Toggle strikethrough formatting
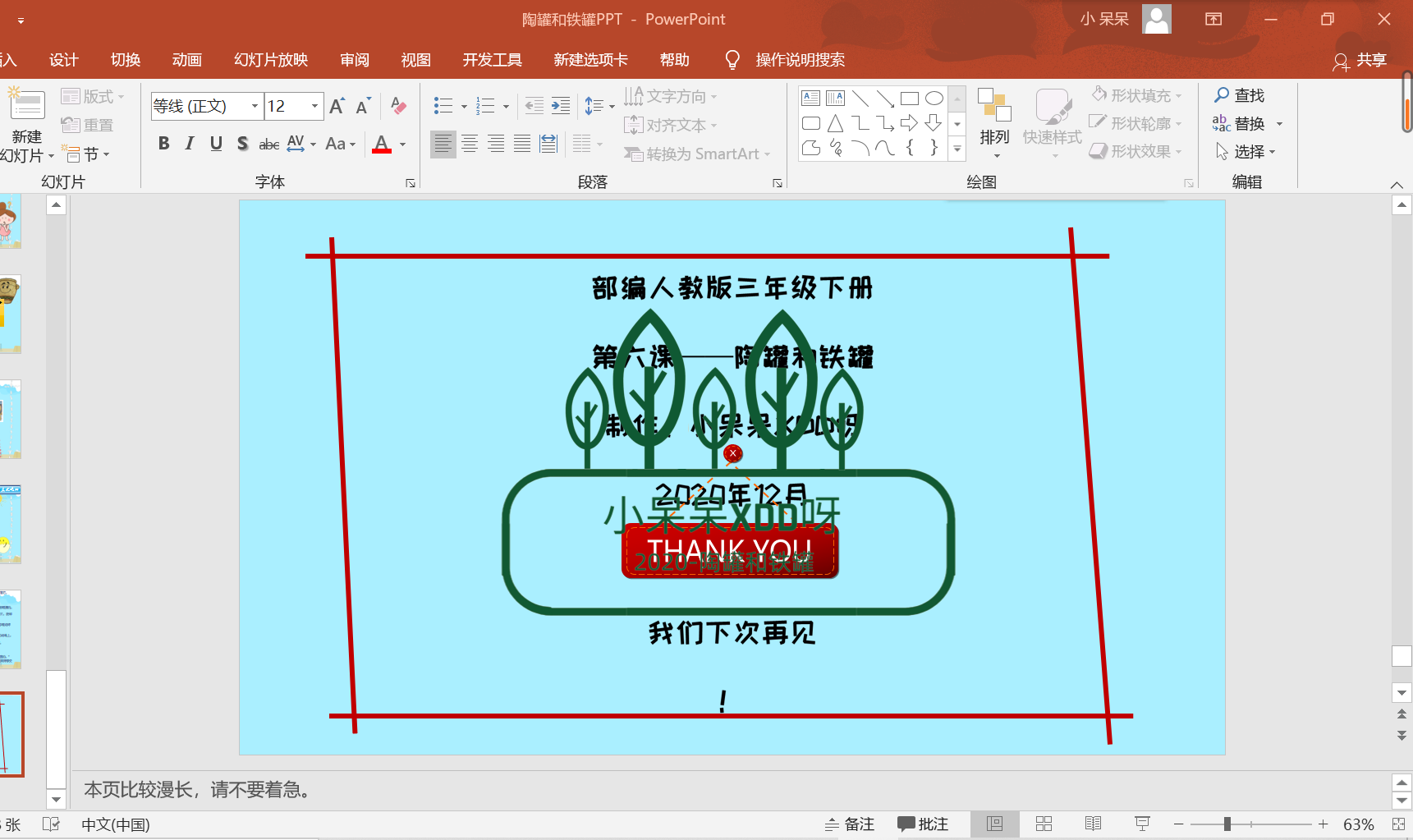 [x=268, y=145]
